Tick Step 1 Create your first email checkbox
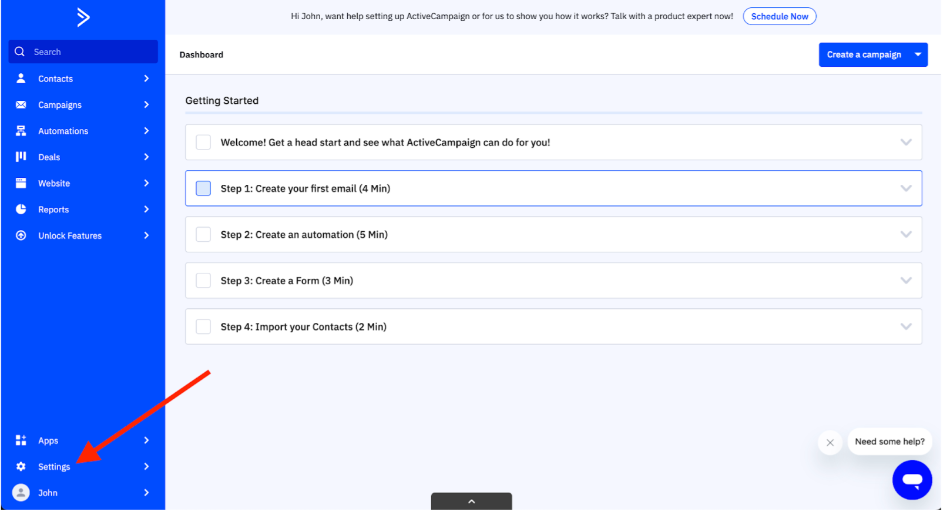The width and height of the screenshot is (945, 527). pos(203,188)
